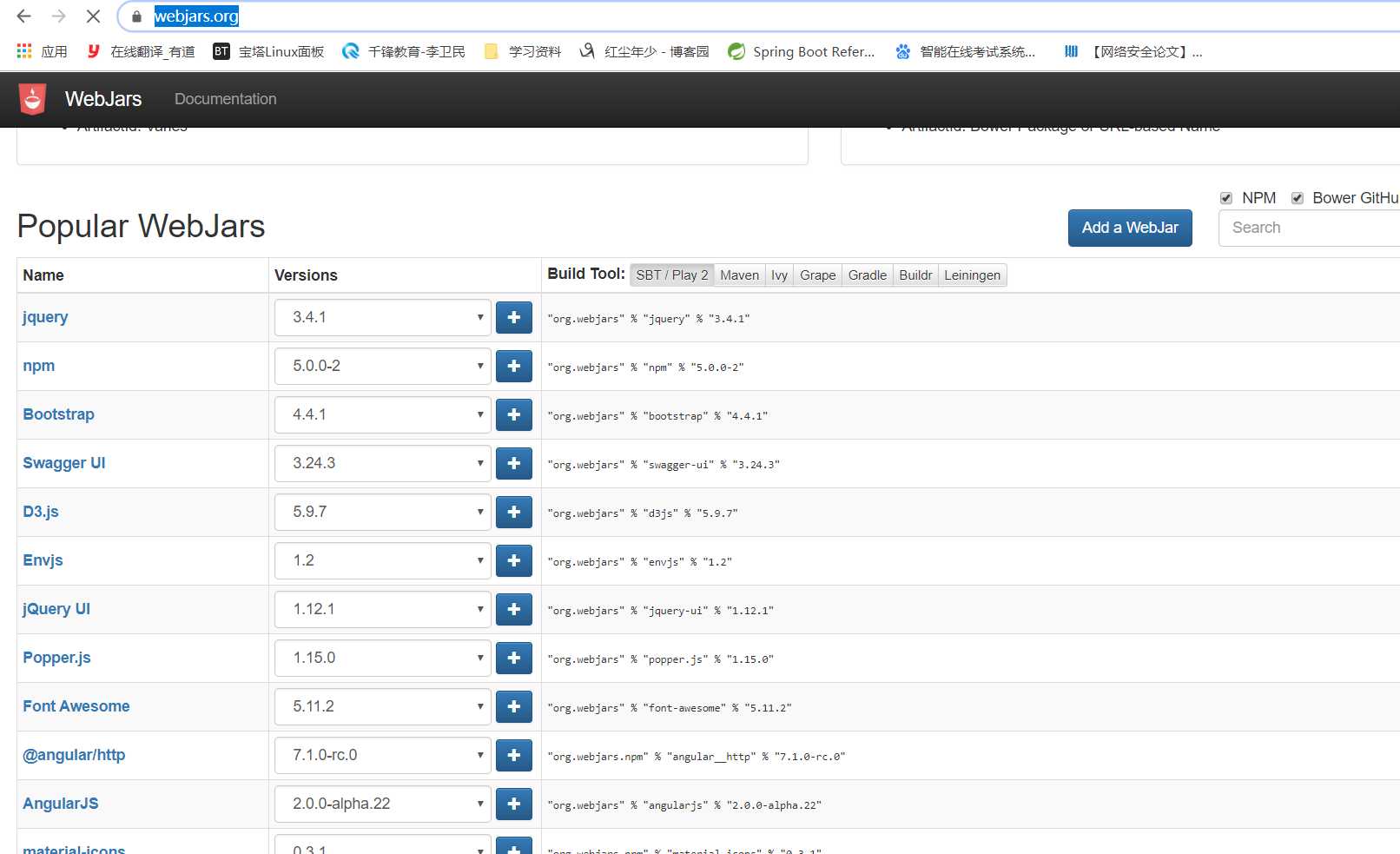The image size is (1400, 854).
Task: Open Bootstrap version dropdown 4.4.1
Action: (383, 414)
